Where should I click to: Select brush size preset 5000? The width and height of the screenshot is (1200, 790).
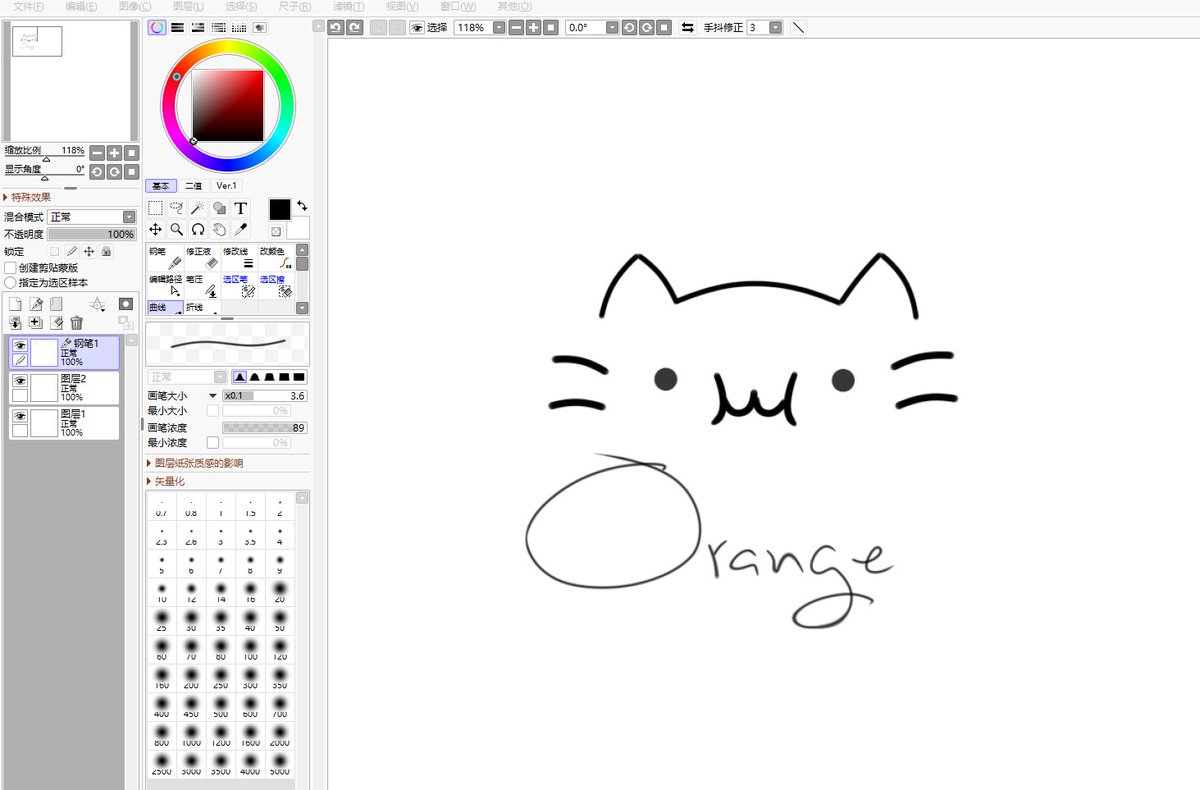tap(280, 765)
